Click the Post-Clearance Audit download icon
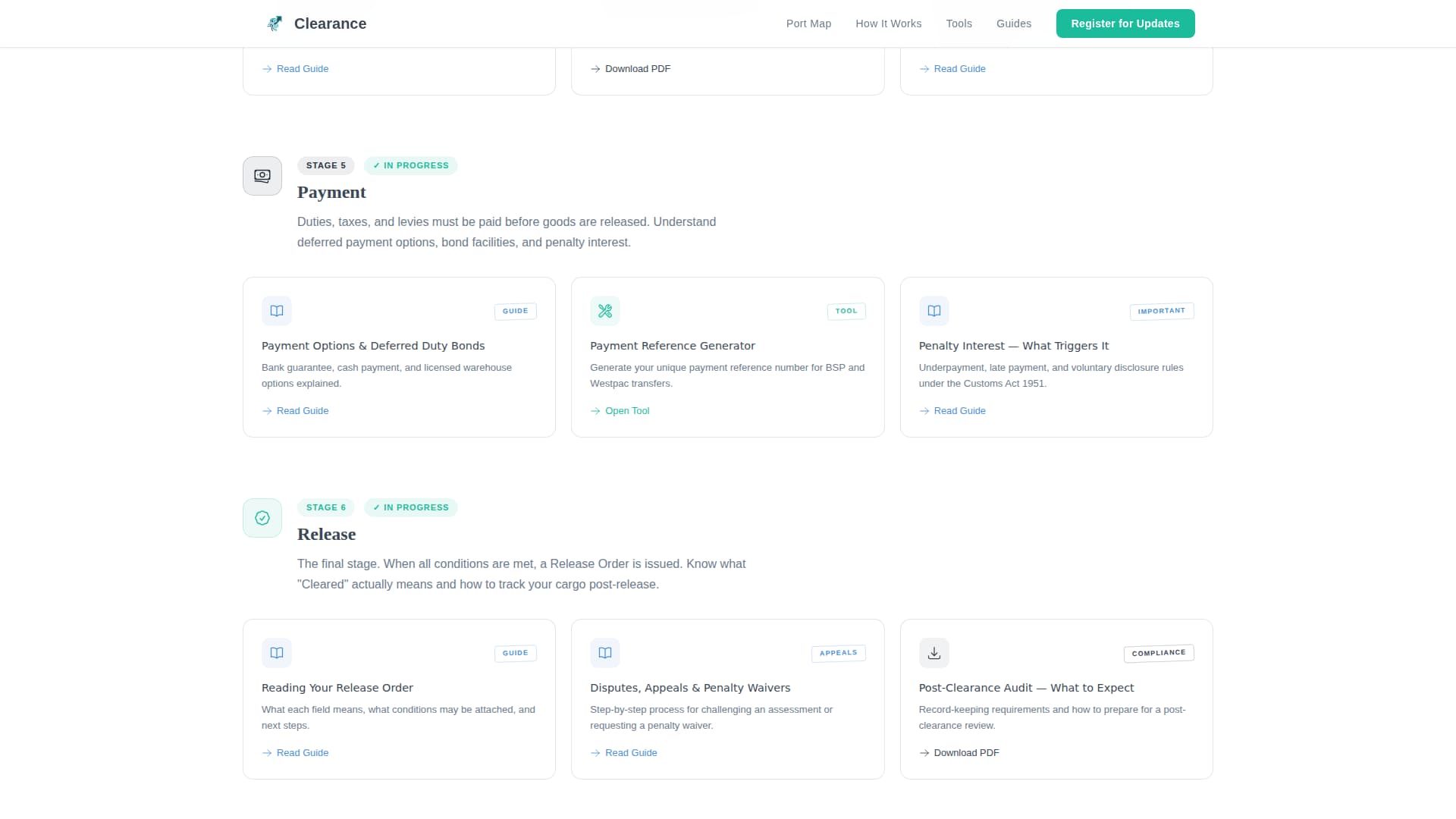This screenshot has height=819, width=1456. coord(934,653)
